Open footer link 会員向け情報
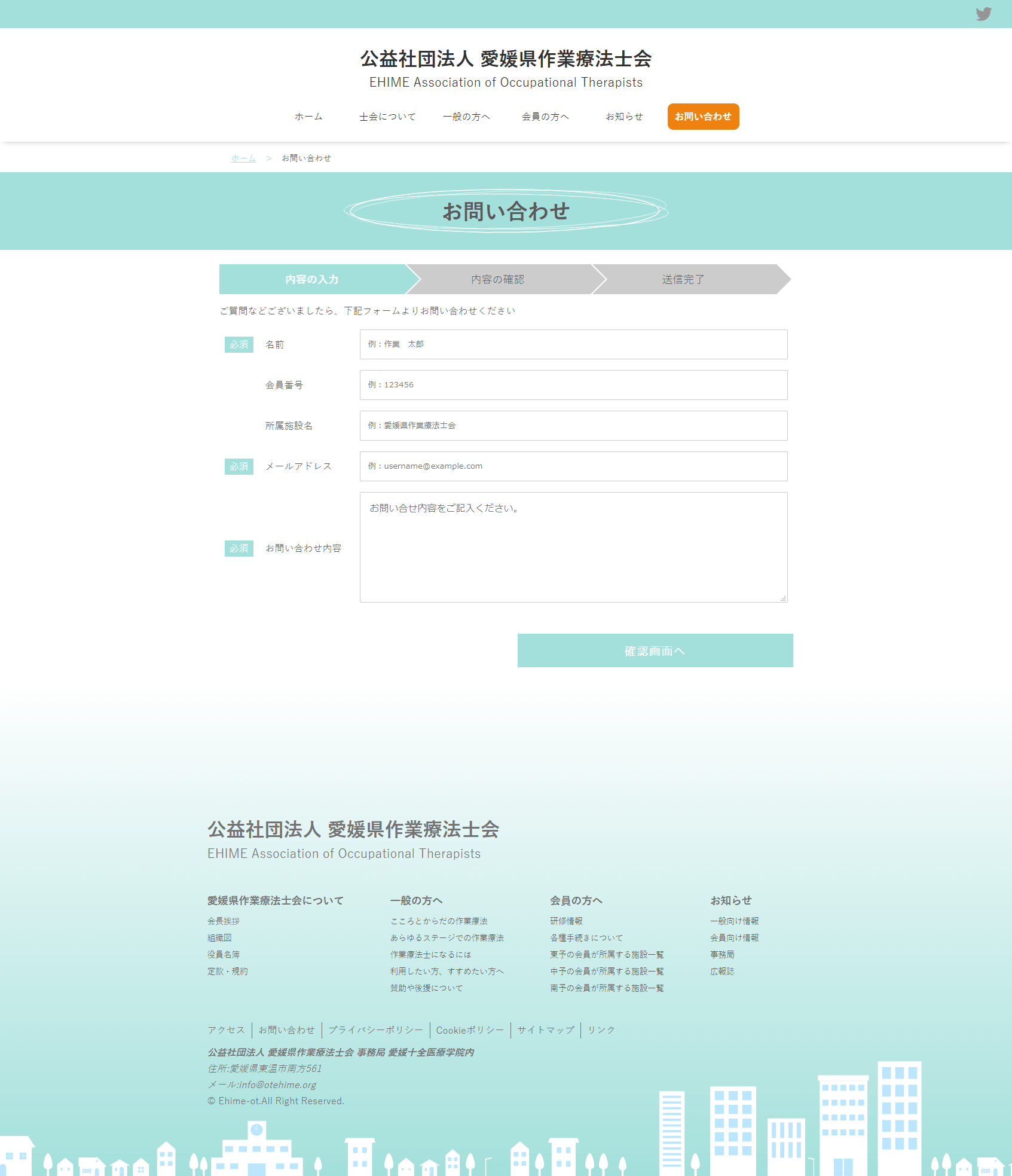1012x1176 pixels. (x=735, y=938)
